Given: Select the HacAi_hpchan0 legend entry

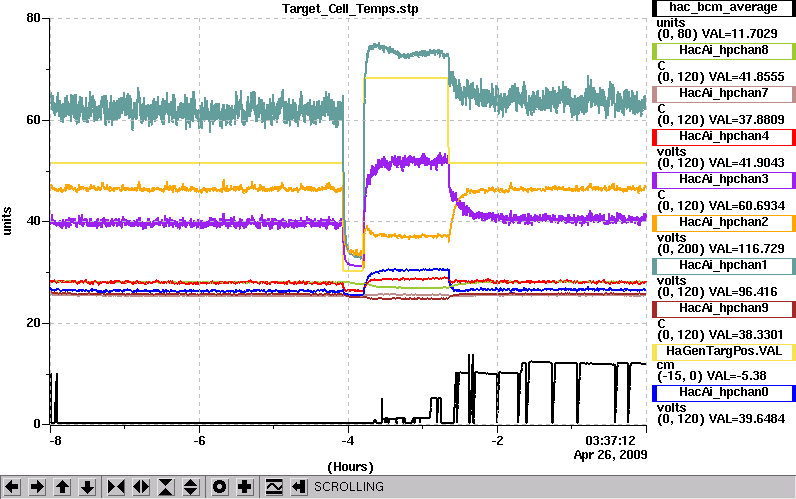Looking at the screenshot, I should pyautogui.click(x=723, y=393).
